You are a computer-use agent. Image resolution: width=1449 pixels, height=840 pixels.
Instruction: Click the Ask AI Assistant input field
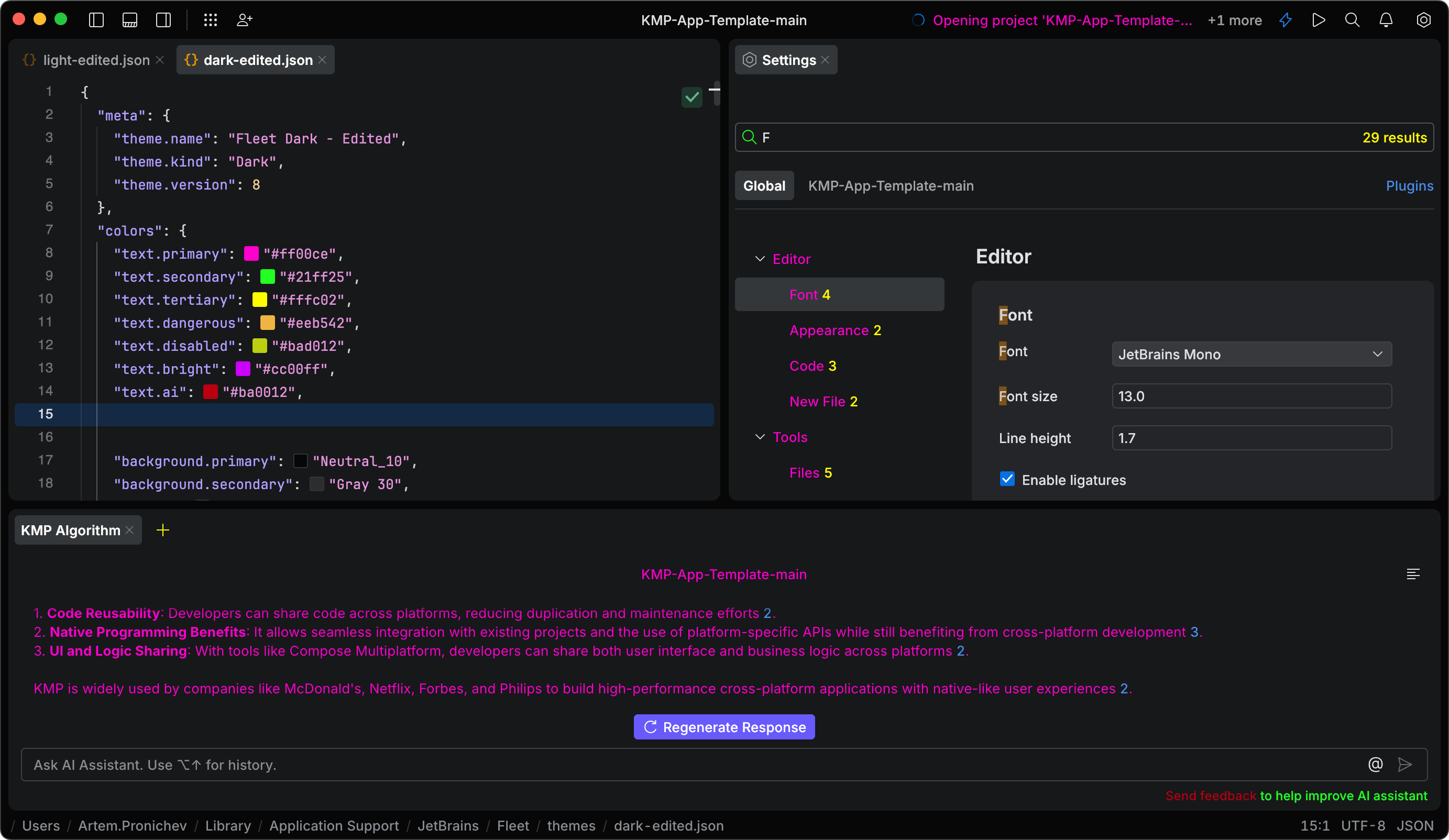[402, 765]
